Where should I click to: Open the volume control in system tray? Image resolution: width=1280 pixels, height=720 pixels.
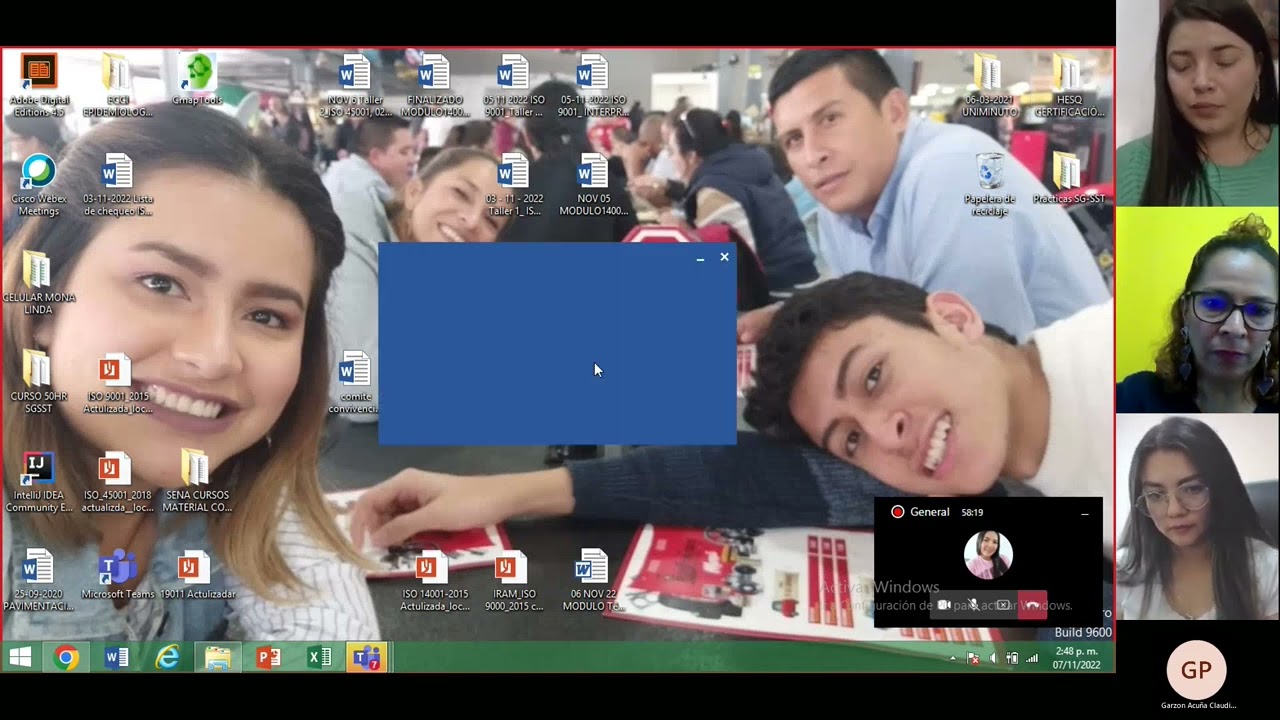coord(993,658)
